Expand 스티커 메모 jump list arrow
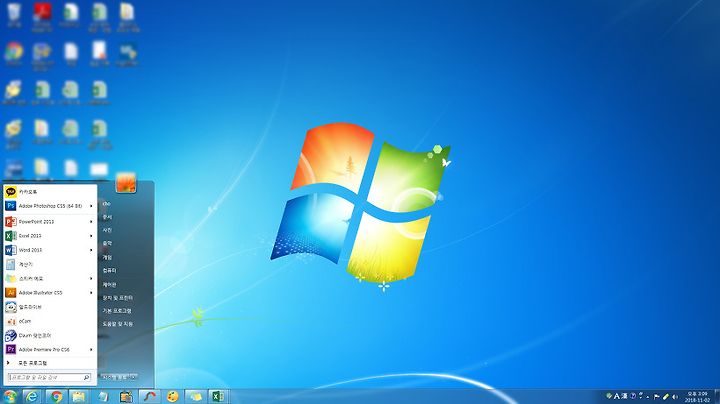Image resolution: width=720 pixels, height=404 pixels. [91, 279]
